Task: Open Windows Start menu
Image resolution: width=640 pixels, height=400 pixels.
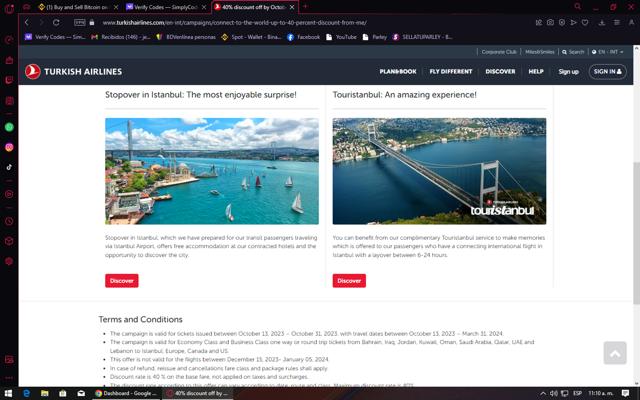Action: [x=8, y=393]
